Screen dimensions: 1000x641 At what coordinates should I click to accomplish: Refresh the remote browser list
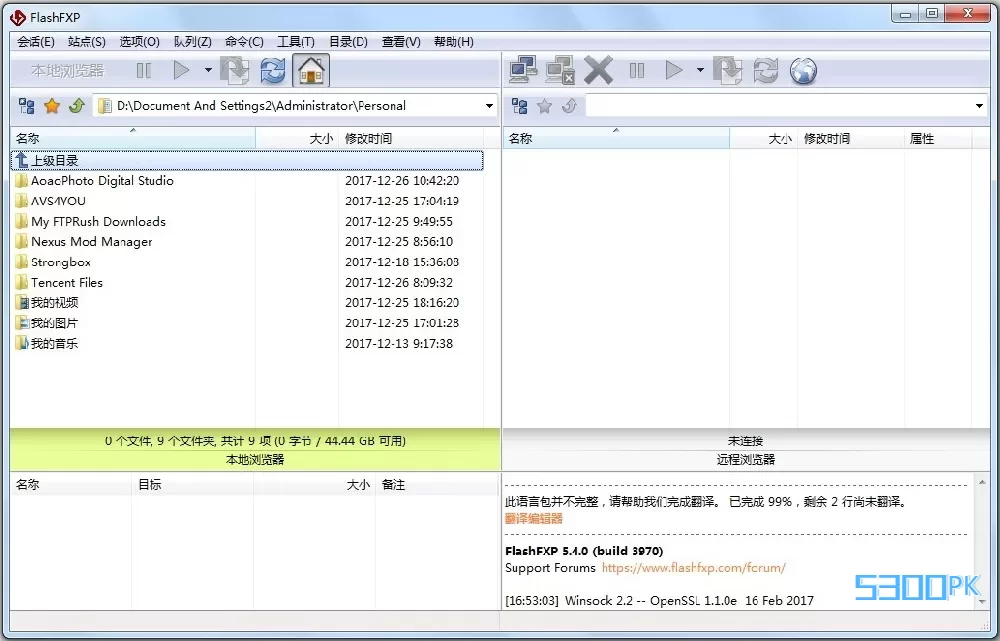[765, 70]
